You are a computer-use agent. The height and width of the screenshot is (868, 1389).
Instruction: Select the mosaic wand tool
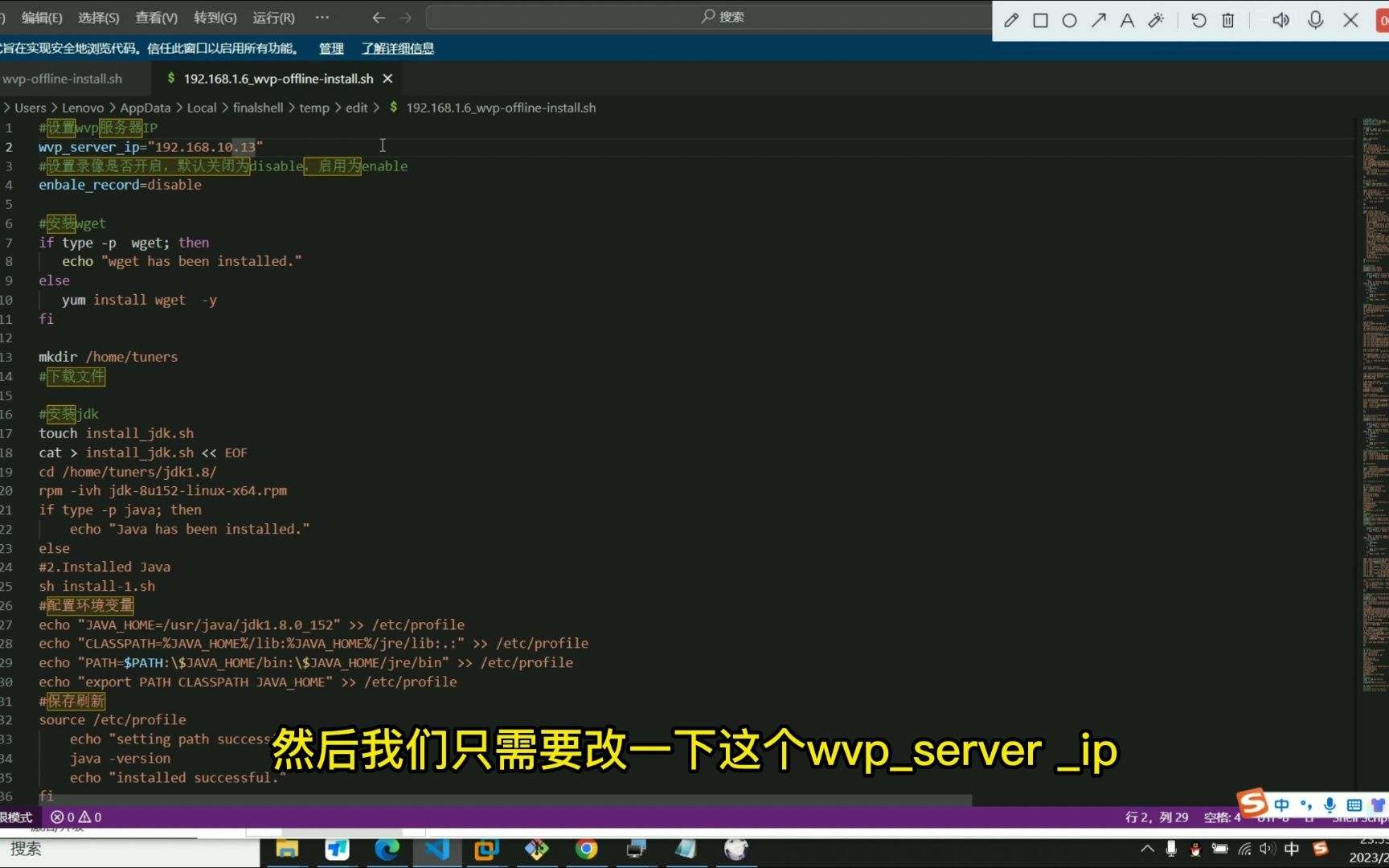pos(1157,20)
